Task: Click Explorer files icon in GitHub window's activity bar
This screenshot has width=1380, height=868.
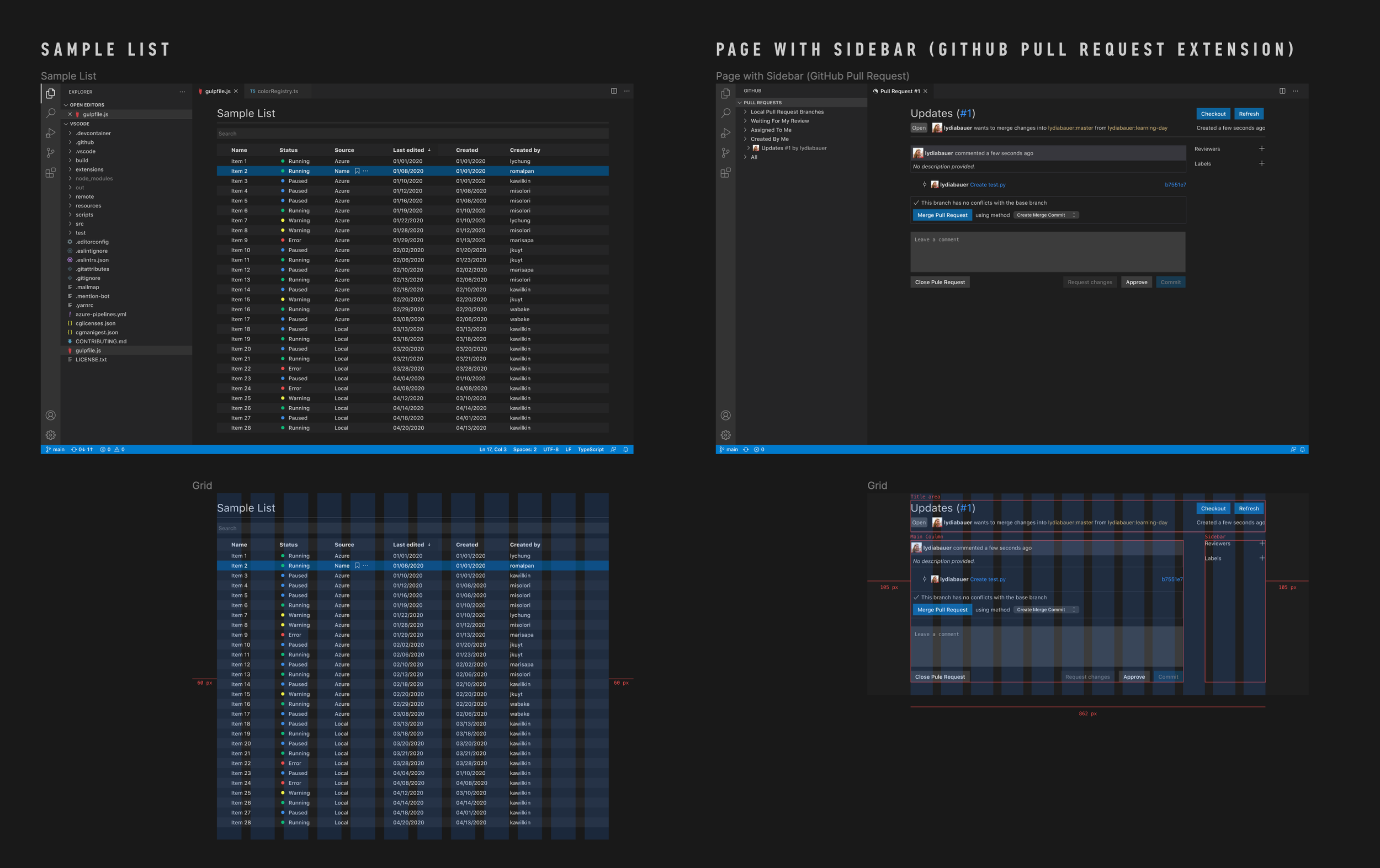Action: [x=725, y=93]
